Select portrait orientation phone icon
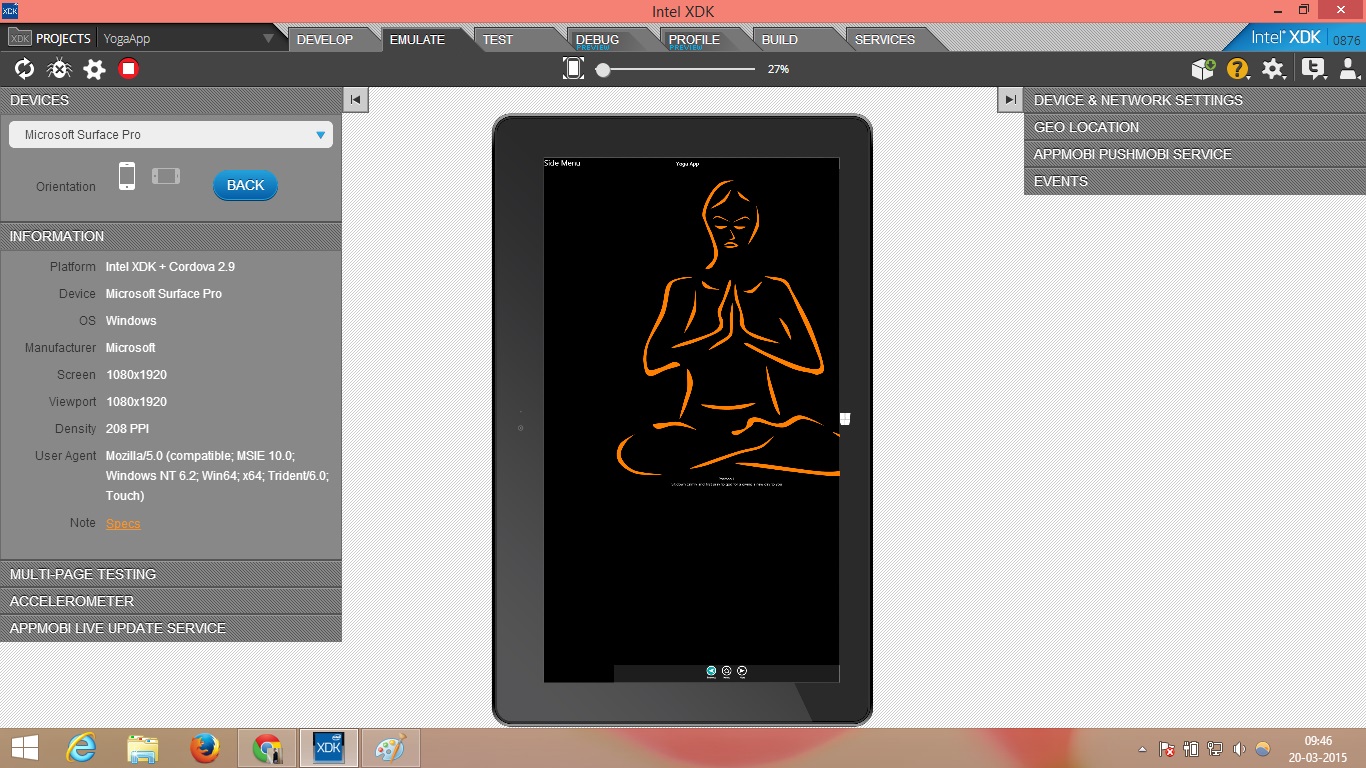This screenshot has height=768, width=1366. (127, 176)
